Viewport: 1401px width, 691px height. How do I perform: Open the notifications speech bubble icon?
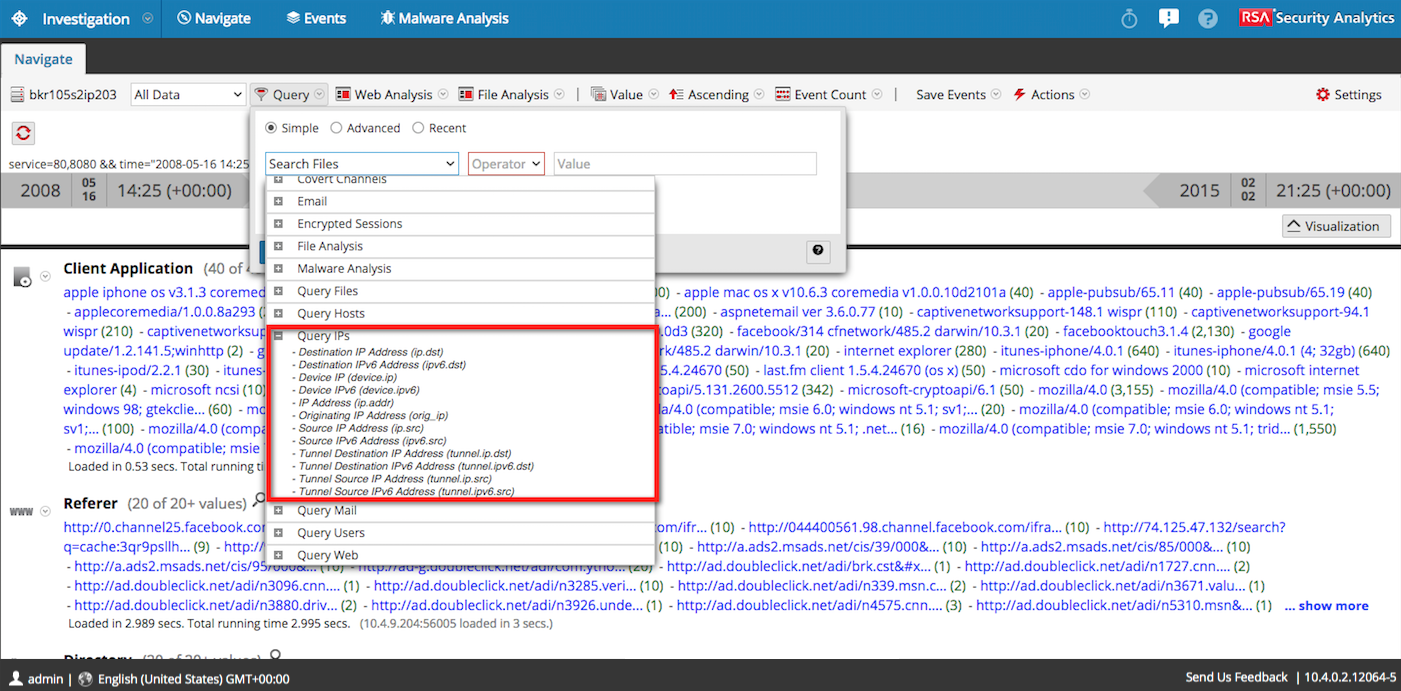pos(1168,19)
